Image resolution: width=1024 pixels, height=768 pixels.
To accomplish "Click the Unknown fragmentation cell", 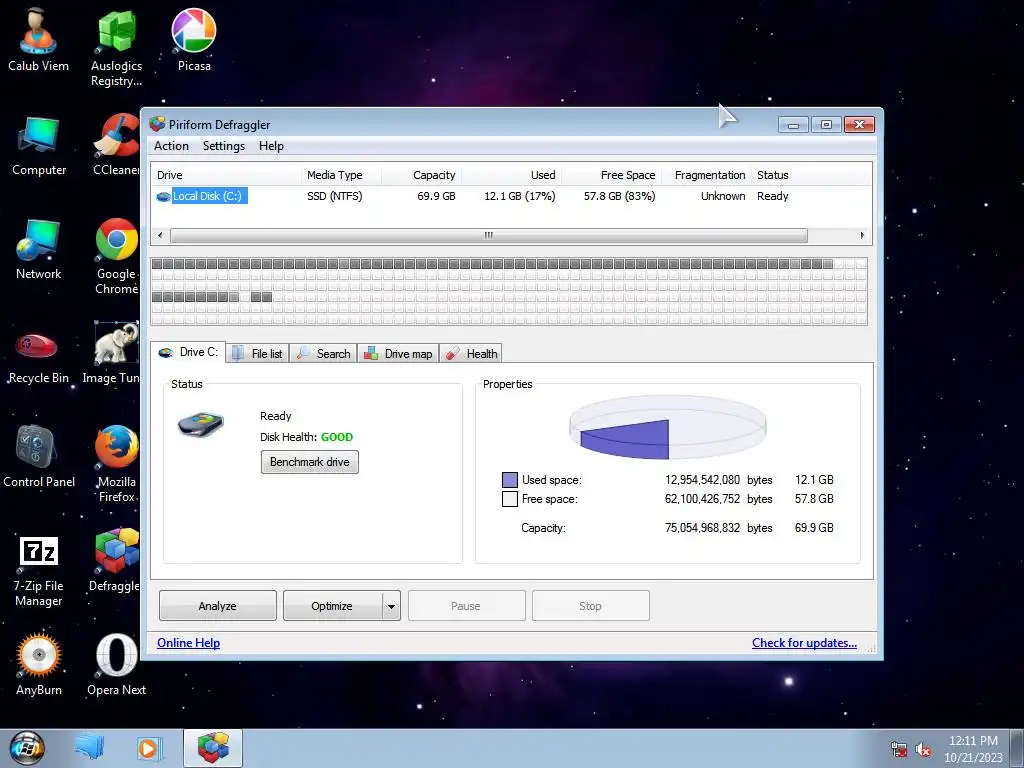I will pos(723,196).
